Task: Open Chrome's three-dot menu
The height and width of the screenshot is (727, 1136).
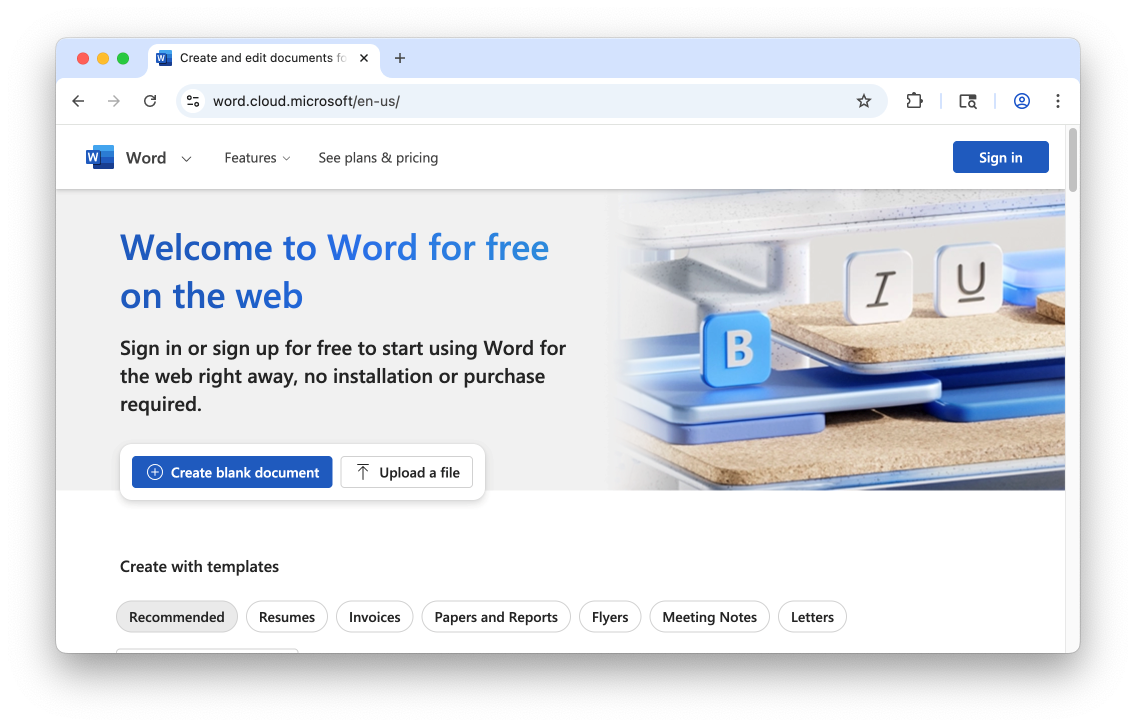Action: click(1058, 101)
